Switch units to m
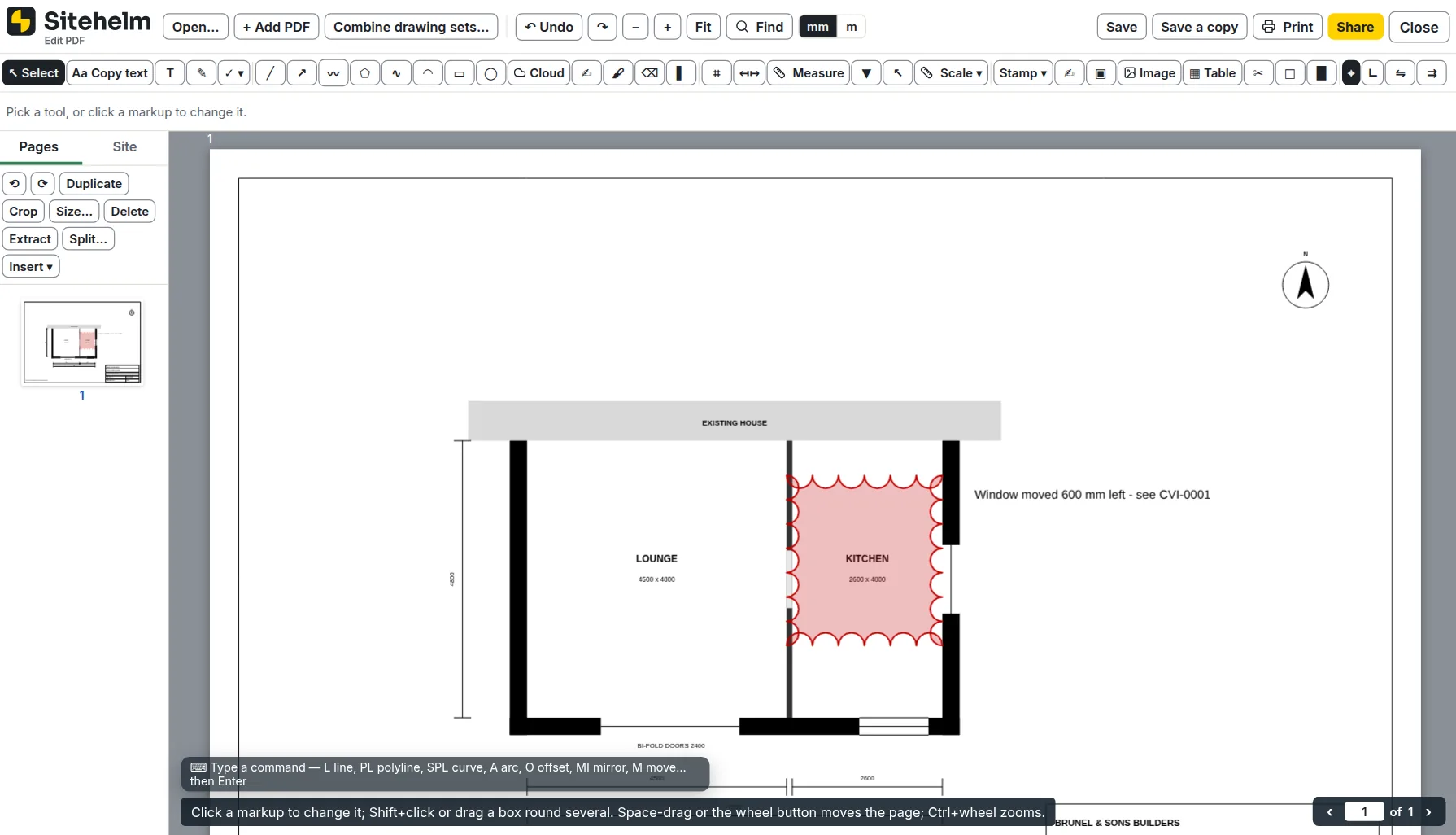This screenshot has width=1456, height=835. tap(852, 27)
